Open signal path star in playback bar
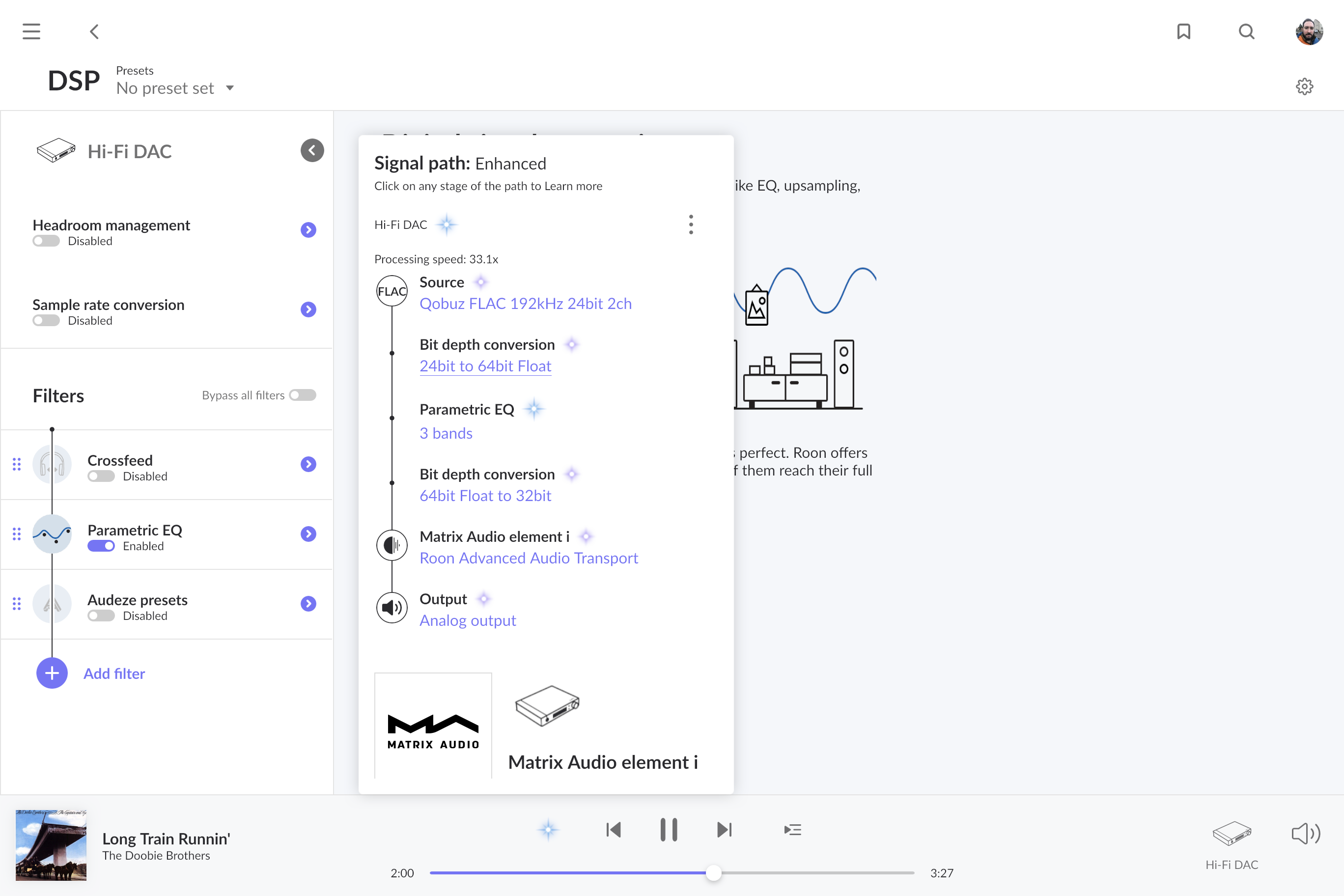Screen dimensions: 1344x896 548,830
